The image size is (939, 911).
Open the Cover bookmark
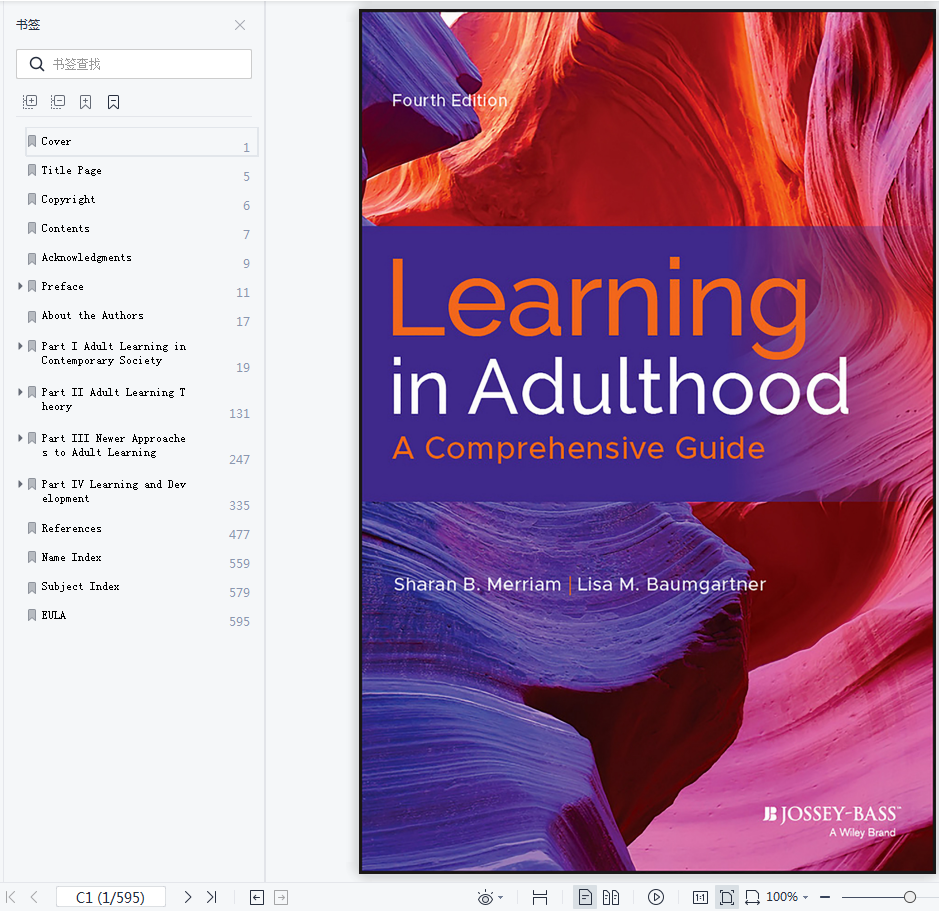(142, 142)
